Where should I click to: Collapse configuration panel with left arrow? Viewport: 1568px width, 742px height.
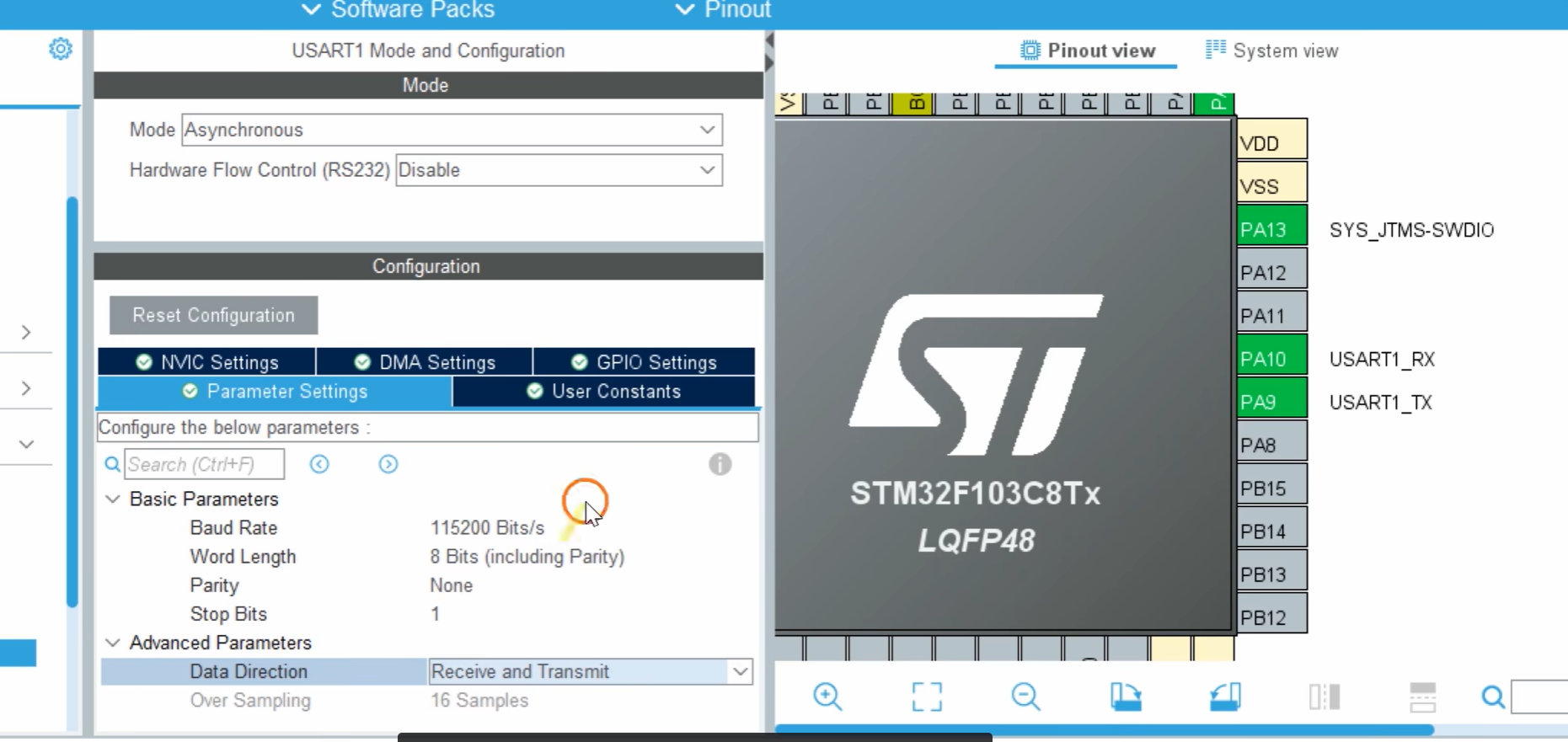[x=769, y=40]
